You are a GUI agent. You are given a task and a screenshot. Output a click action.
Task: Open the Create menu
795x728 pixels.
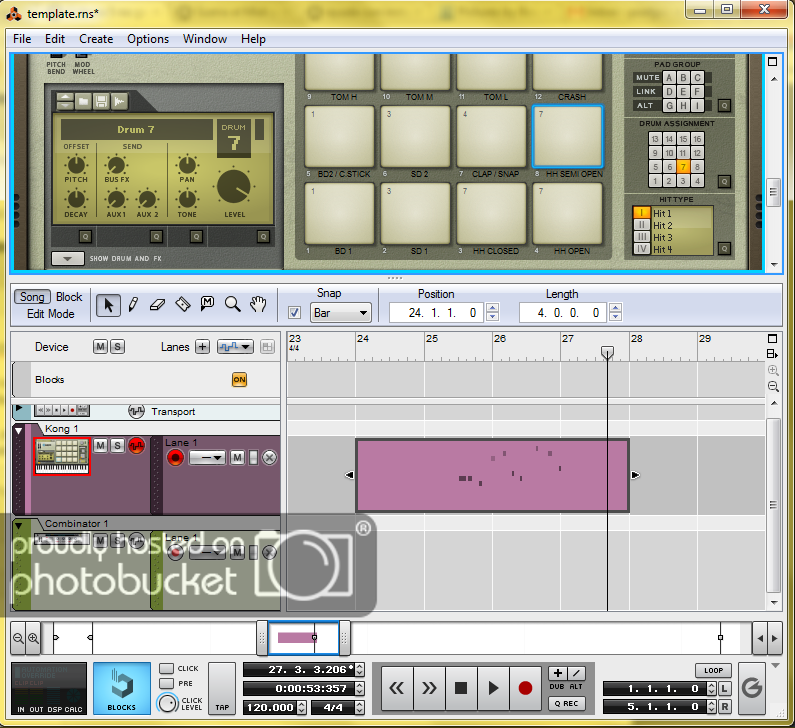tap(96, 39)
